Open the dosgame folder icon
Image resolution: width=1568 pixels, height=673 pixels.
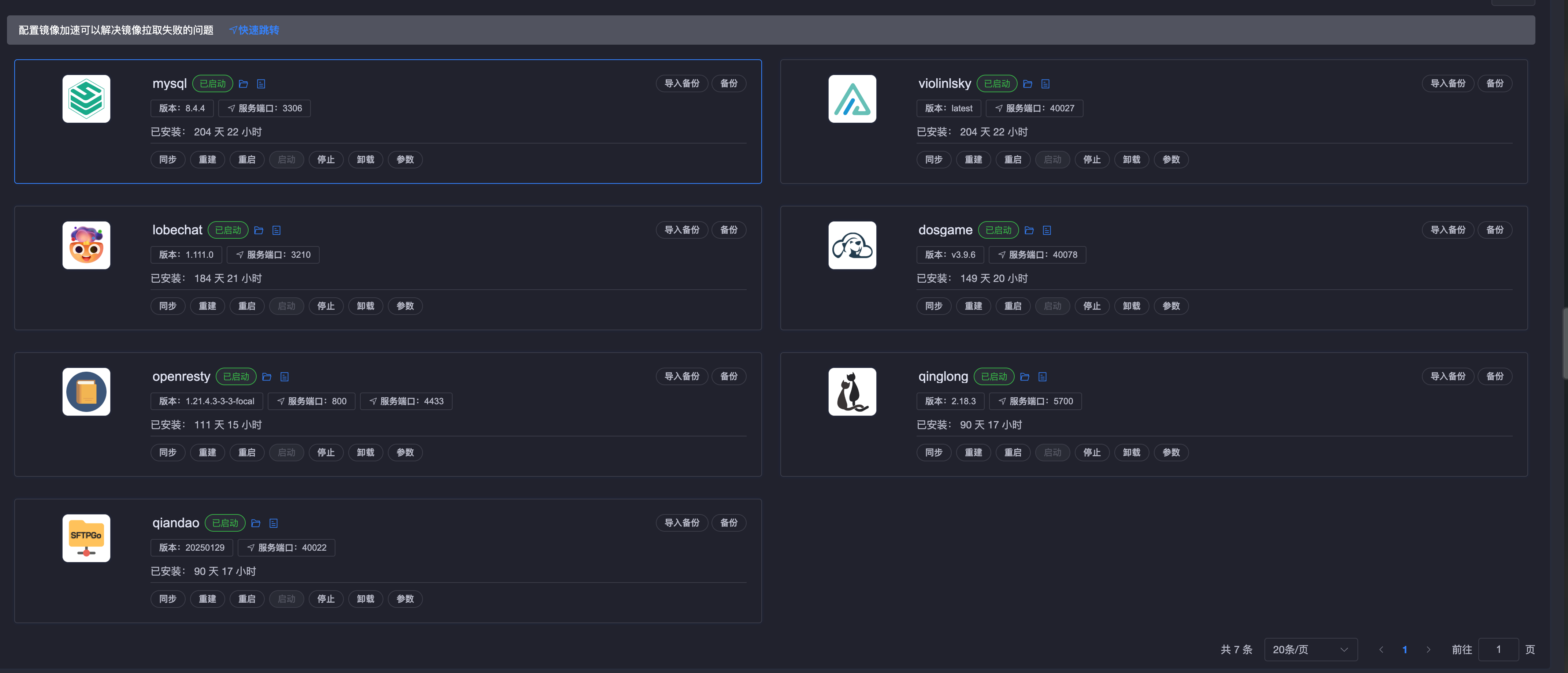point(1029,231)
